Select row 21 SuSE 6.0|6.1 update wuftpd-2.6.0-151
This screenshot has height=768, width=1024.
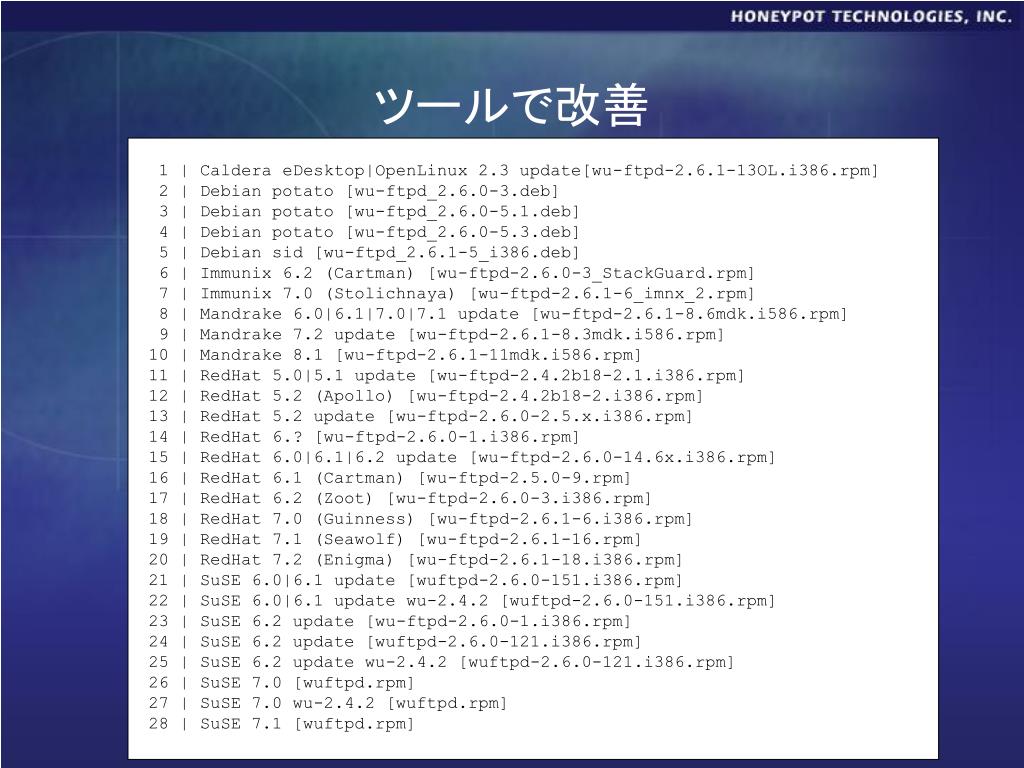[x=415, y=581]
